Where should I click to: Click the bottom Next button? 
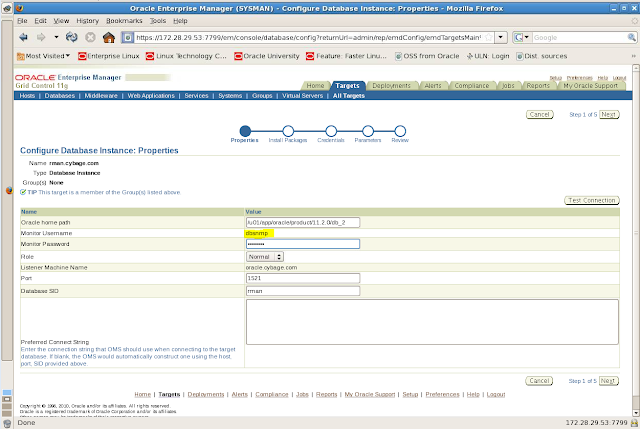click(x=609, y=381)
